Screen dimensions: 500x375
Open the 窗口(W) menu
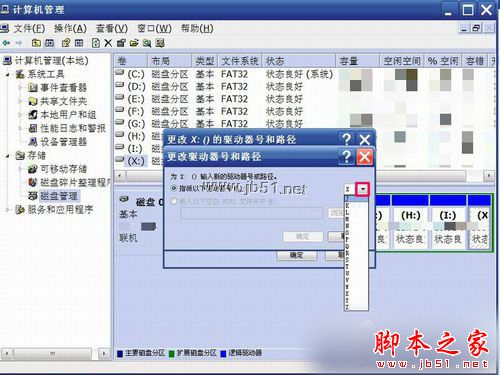point(154,29)
